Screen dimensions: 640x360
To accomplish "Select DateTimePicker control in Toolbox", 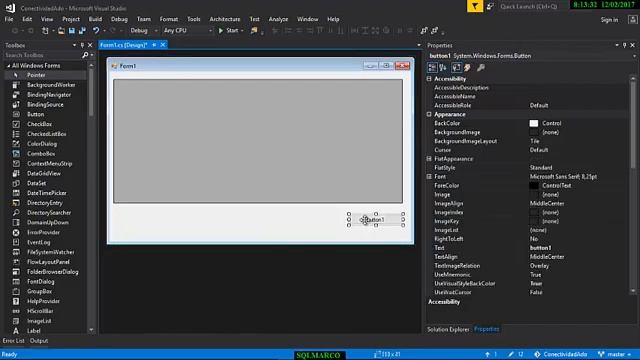I will point(46,193).
